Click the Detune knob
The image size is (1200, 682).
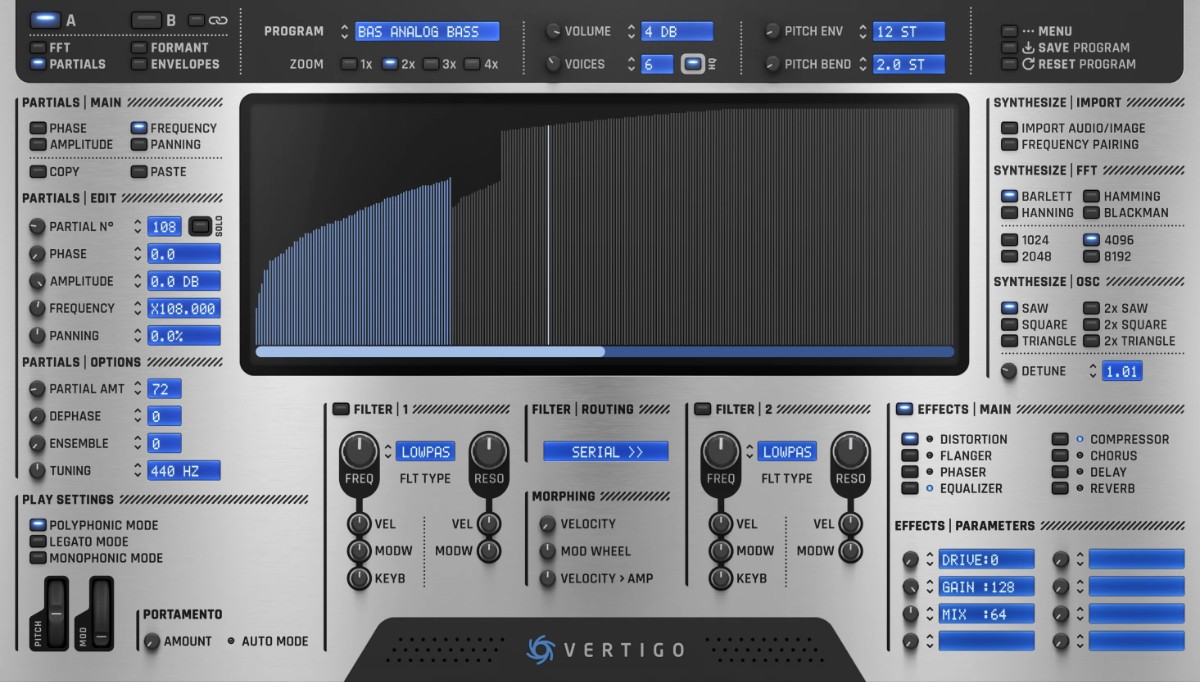coord(1008,371)
